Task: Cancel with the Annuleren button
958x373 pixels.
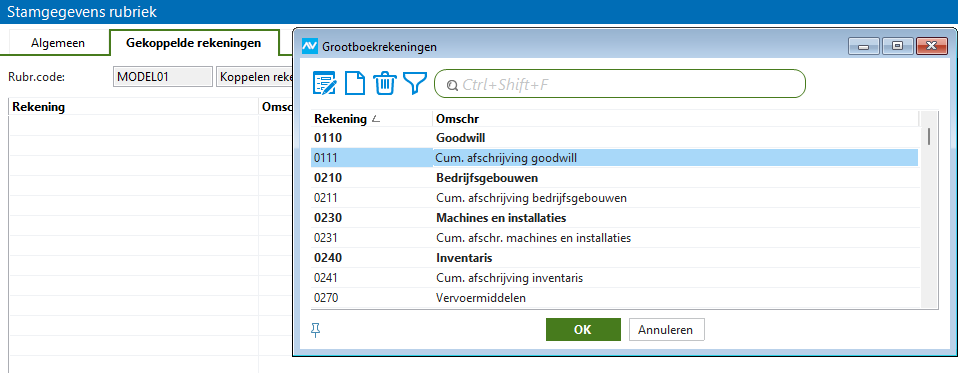Action: click(666, 330)
